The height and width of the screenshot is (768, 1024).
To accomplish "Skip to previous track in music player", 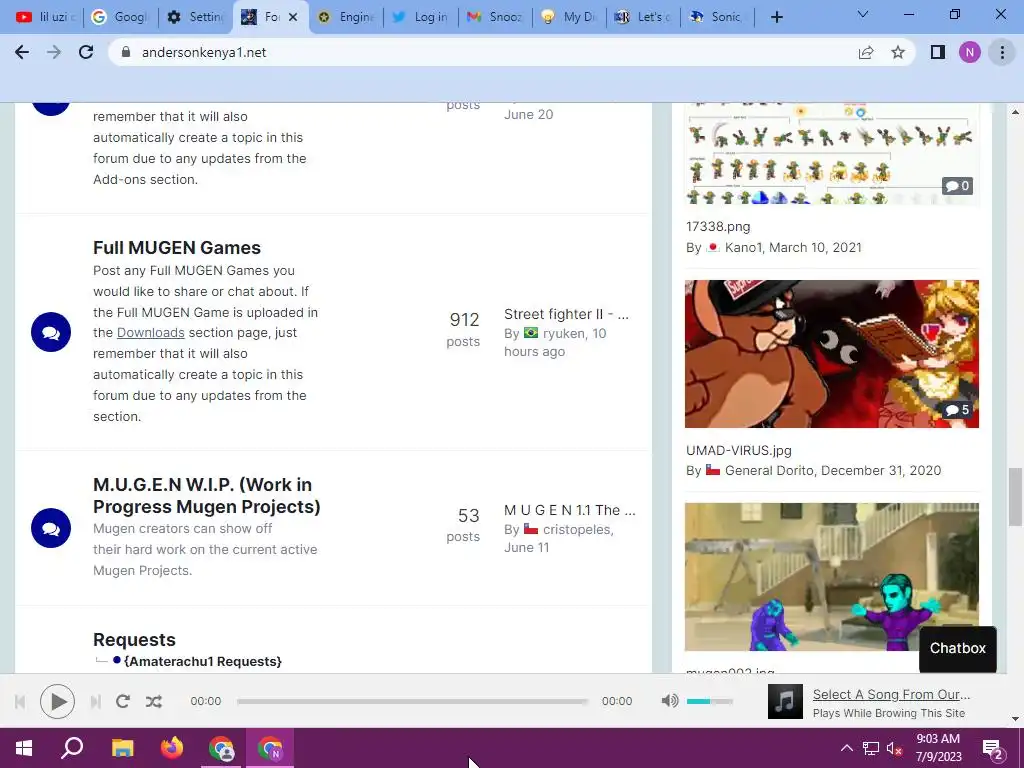I will 20,701.
